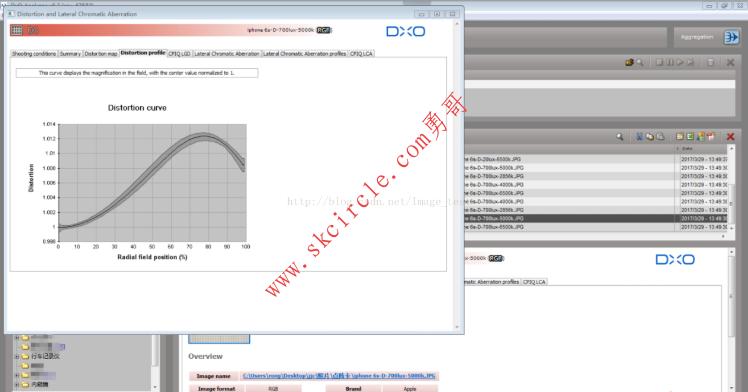Click the vertical scrollbar of the distortion window

[x=457, y=175]
